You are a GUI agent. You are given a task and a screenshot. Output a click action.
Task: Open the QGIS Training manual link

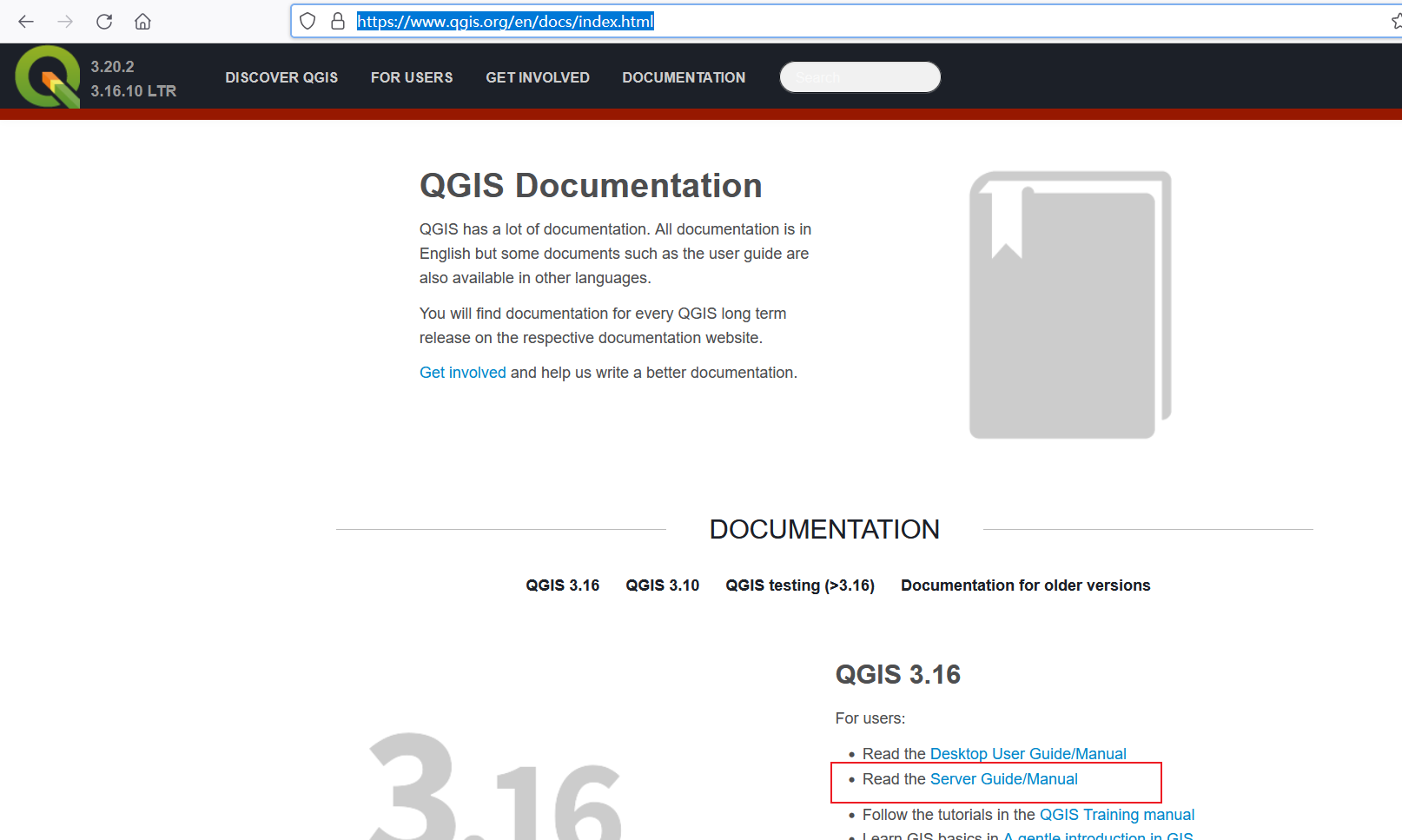pos(1117,814)
